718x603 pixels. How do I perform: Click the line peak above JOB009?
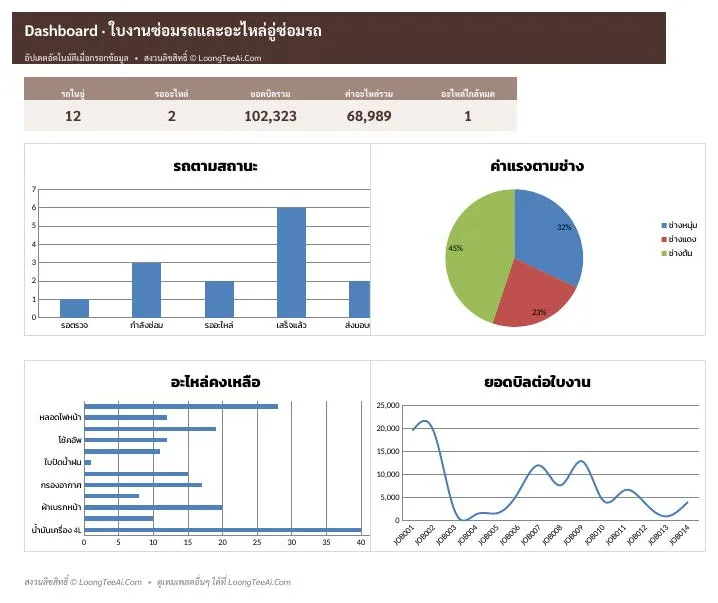pos(582,461)
